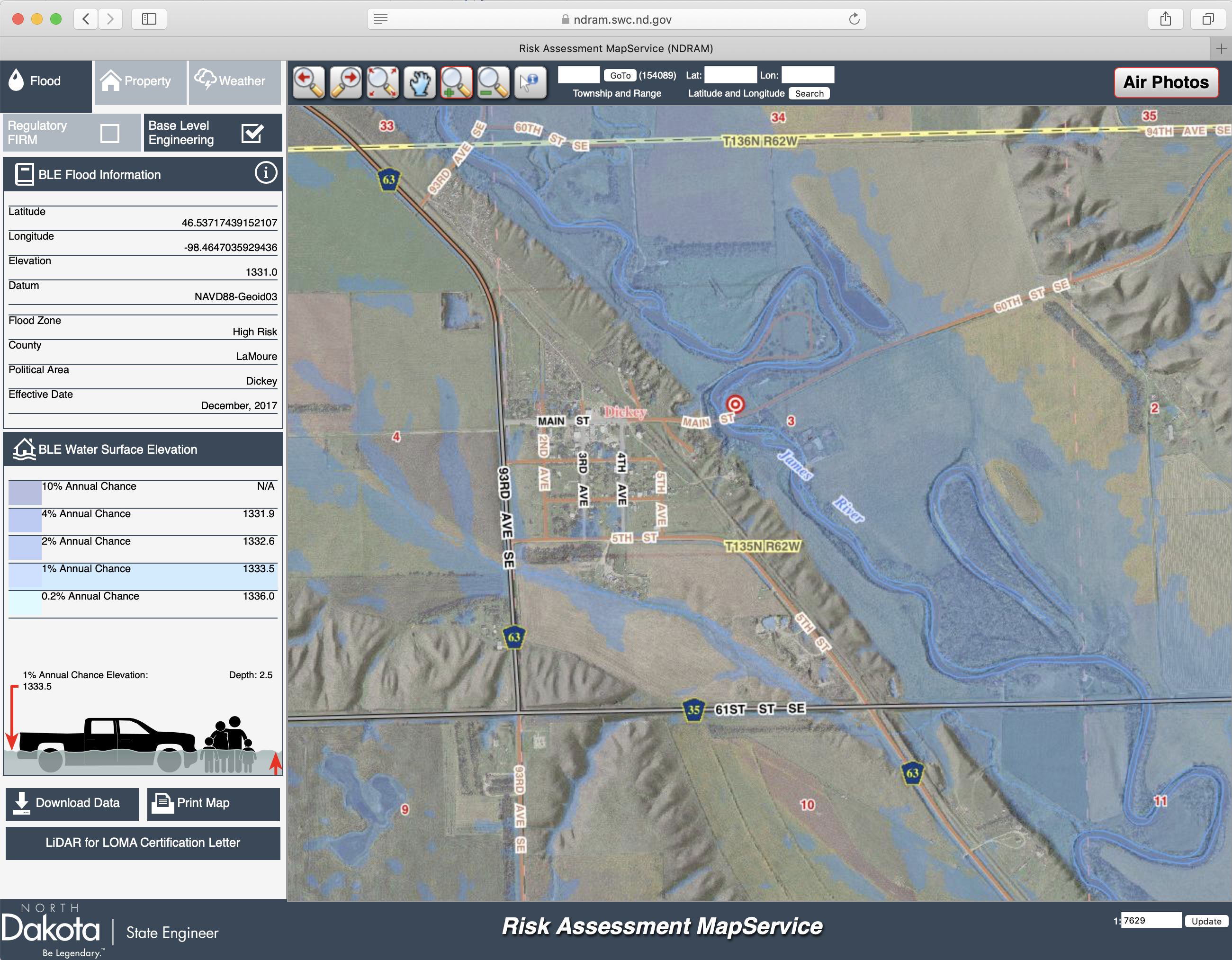This screenshot has width=1232, height=960.
Task: Select the zoom out magnifier tool
Action: tap(494, 82)
